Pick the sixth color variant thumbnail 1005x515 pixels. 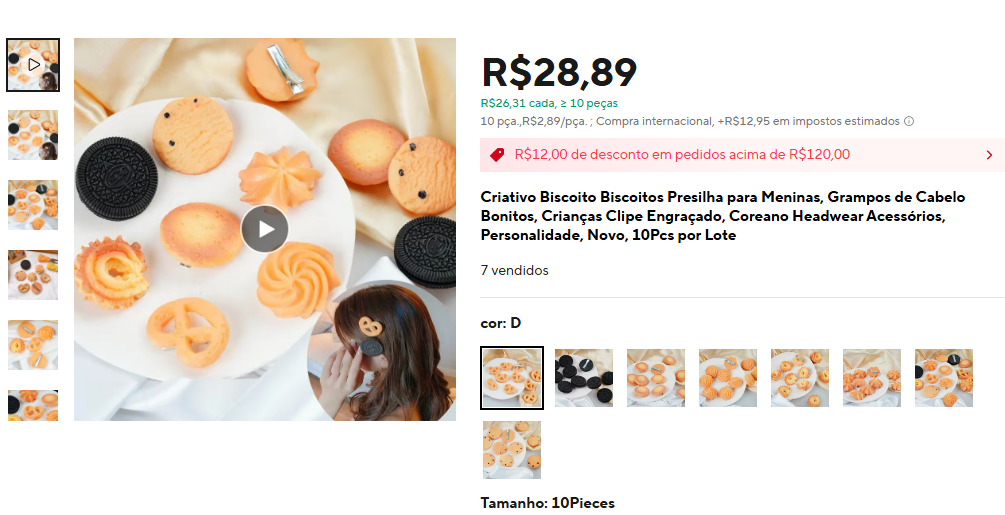[872, 378]
